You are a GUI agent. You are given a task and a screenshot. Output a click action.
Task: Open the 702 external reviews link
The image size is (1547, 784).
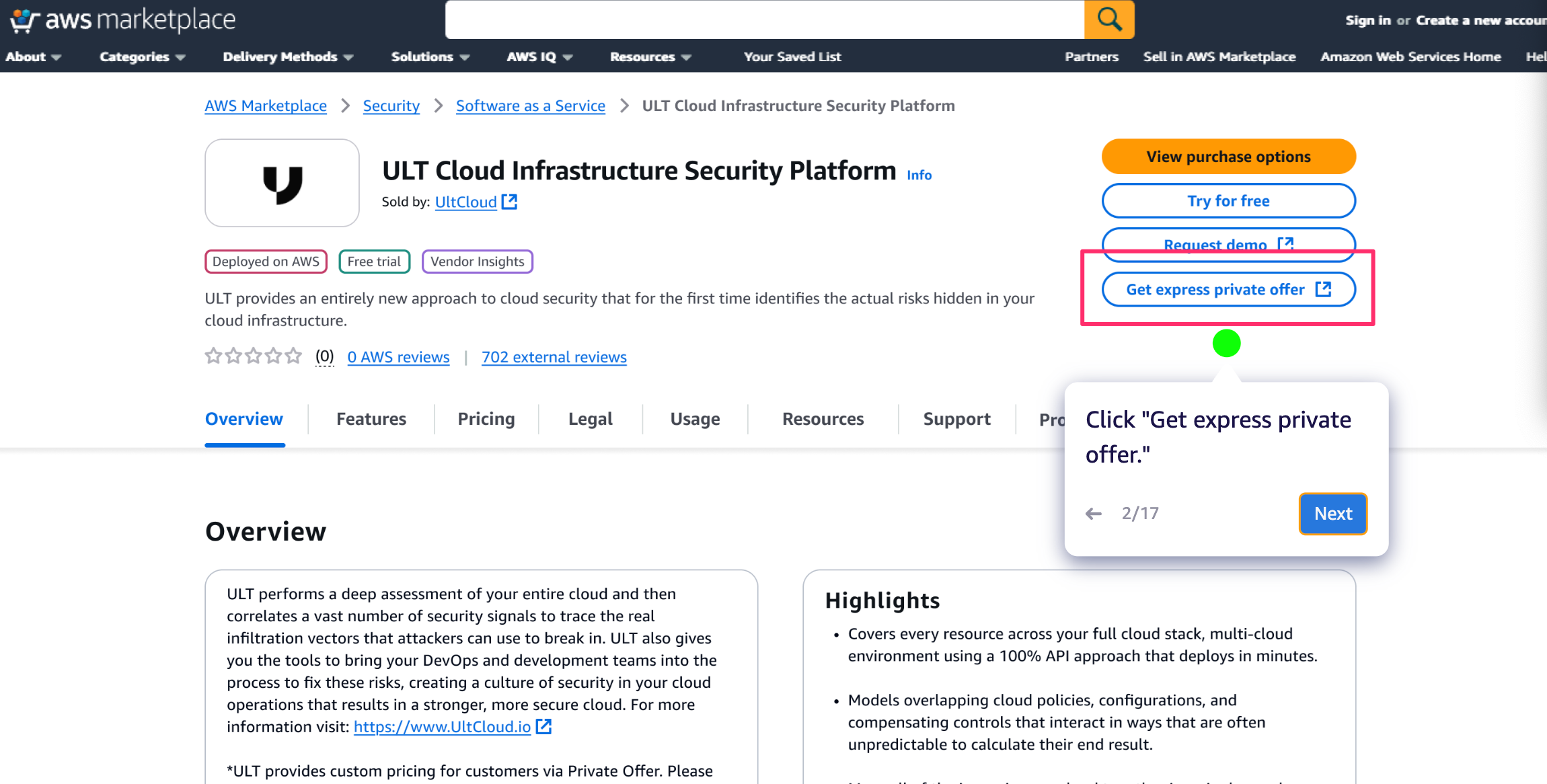[554, 357]
